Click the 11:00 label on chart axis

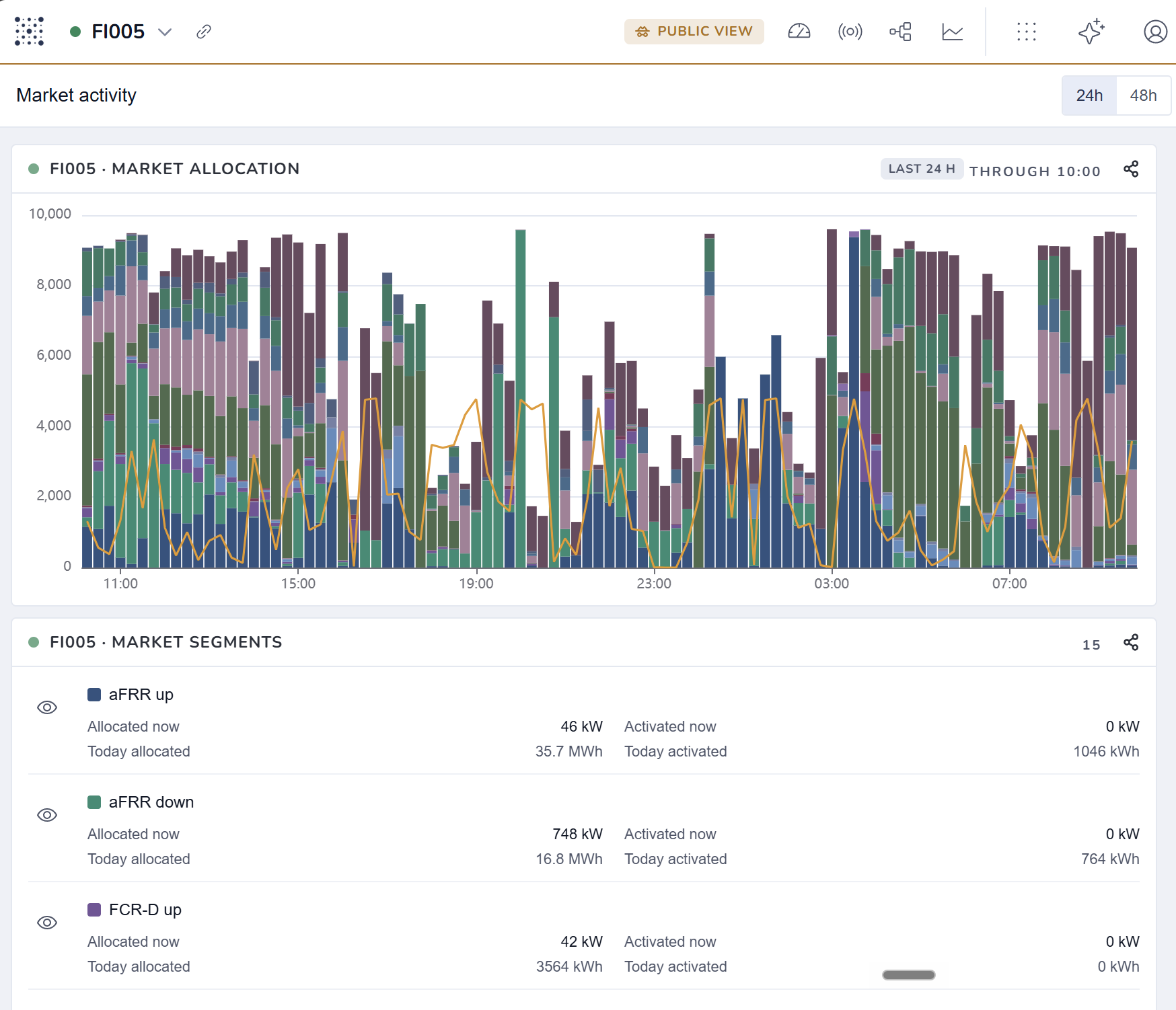point(120,584)
